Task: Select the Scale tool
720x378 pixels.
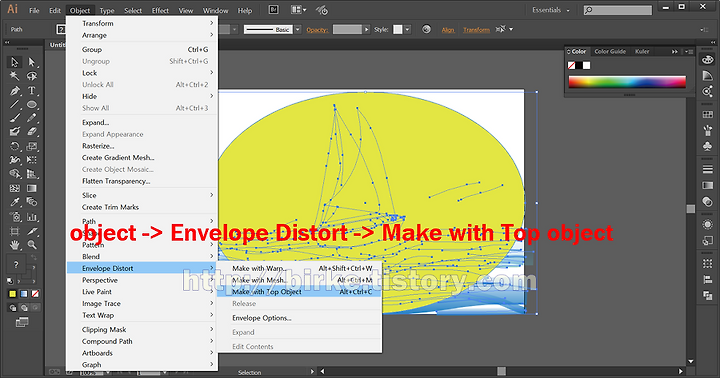Action: click(31, 147)
